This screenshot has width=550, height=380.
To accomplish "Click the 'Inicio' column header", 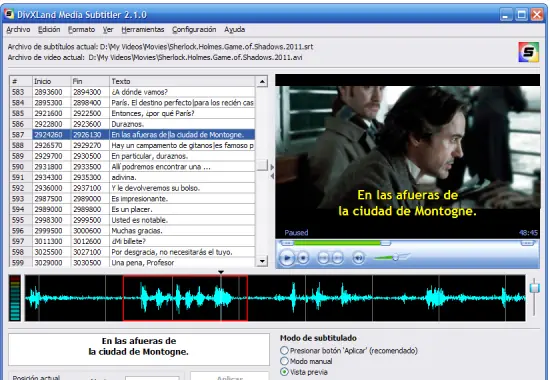I will tap(52, 81).
